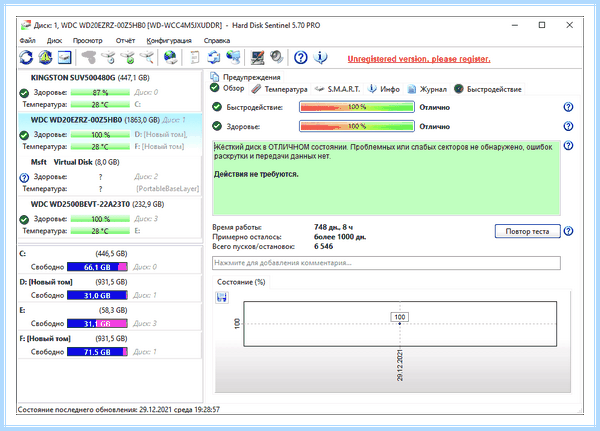Click the blue arrows sync toolbar icon
The image size is (600, 431).
tap(214, 58)
